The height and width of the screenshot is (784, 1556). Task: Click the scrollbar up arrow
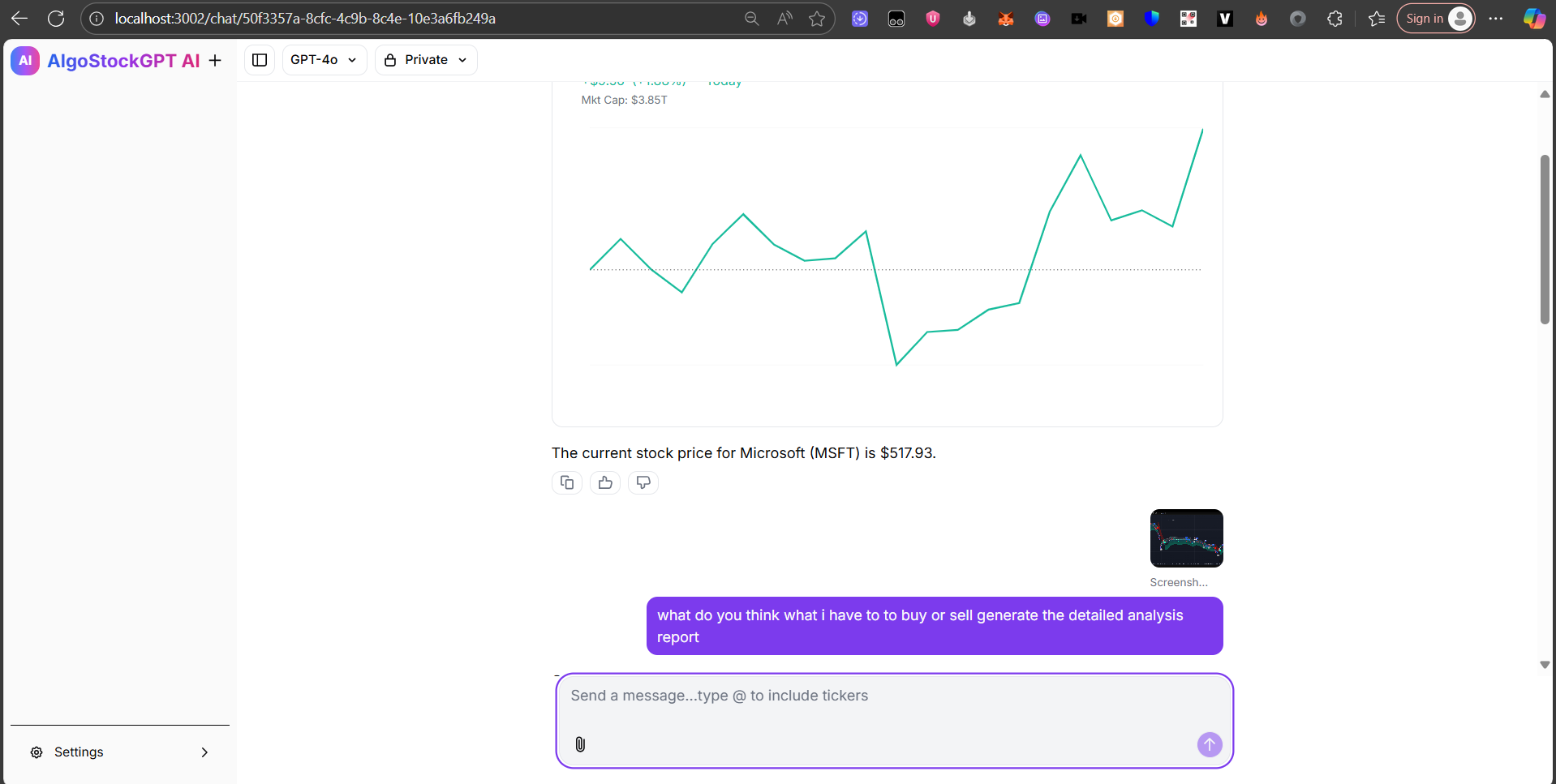click(1545, 95)
